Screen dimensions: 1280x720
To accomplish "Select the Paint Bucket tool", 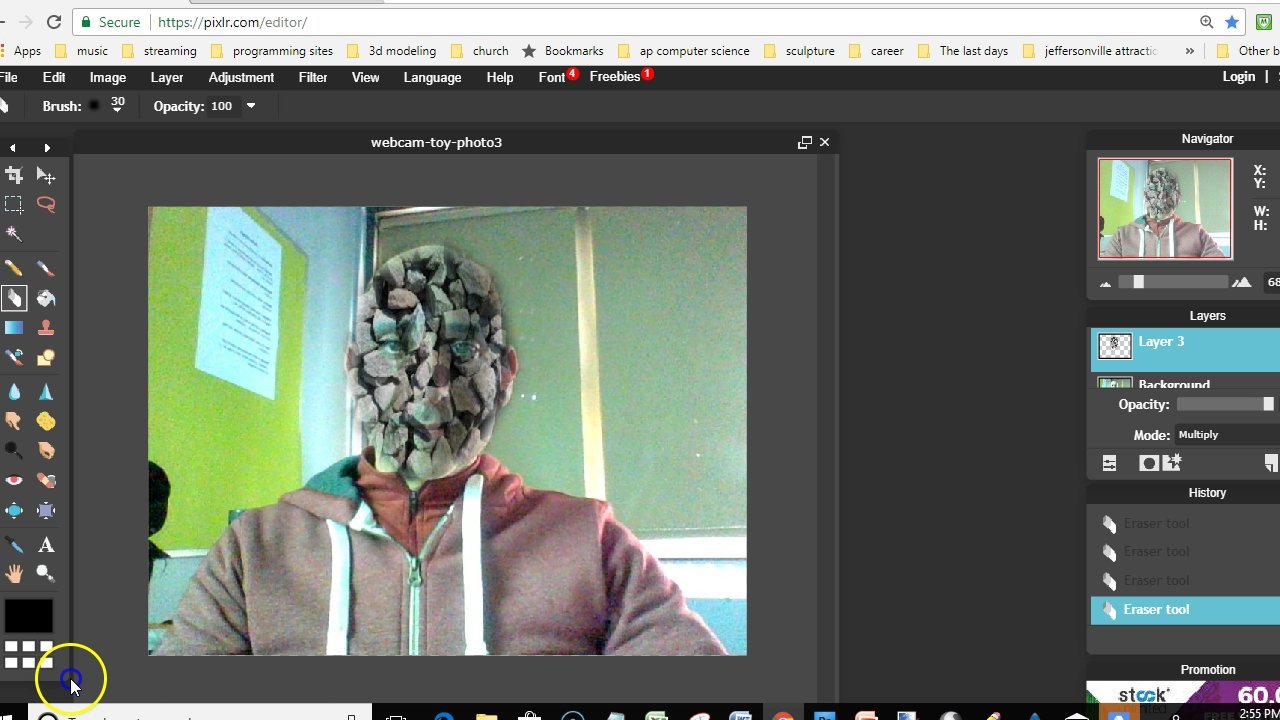I will tap(46, 298).
